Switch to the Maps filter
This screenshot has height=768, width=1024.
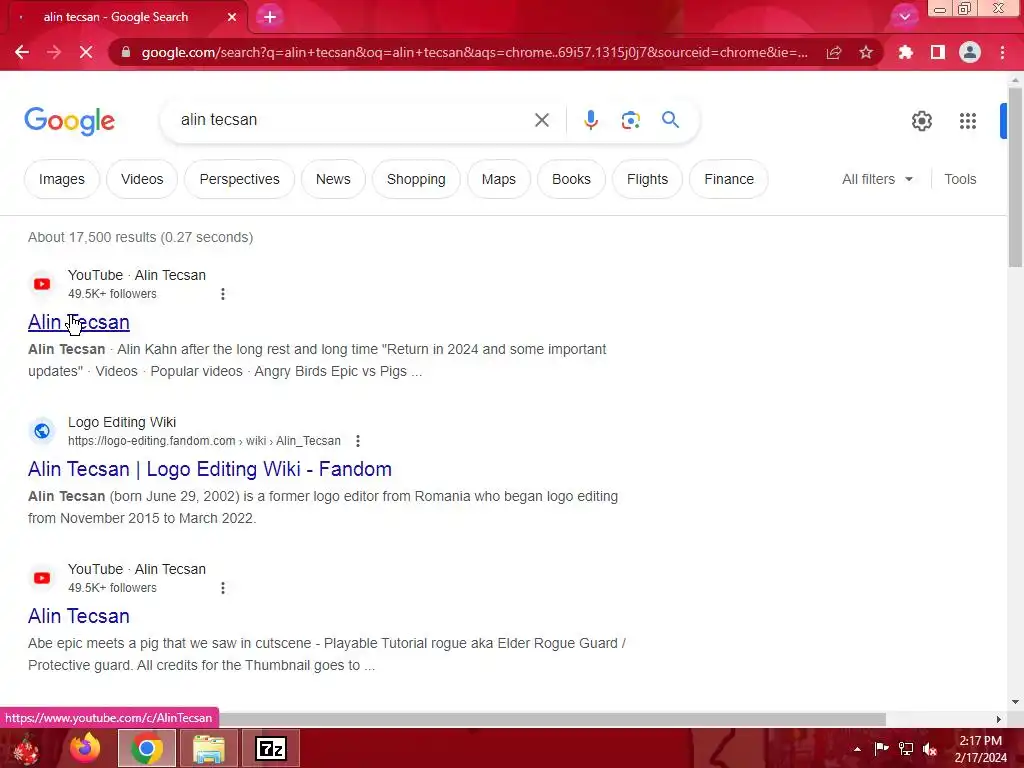tap(498, 179)
